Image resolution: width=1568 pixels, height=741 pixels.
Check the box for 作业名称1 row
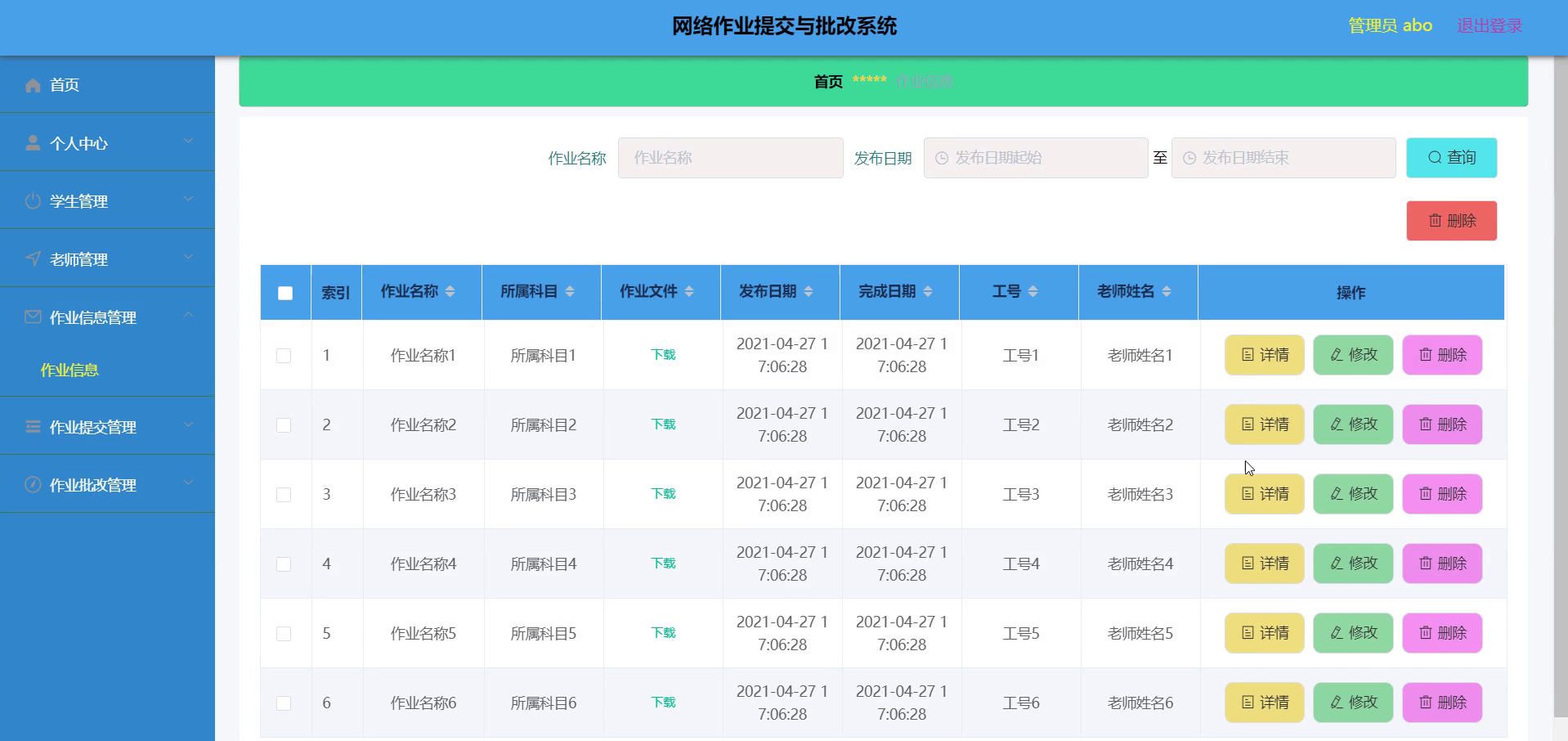[x=284, y=356]
